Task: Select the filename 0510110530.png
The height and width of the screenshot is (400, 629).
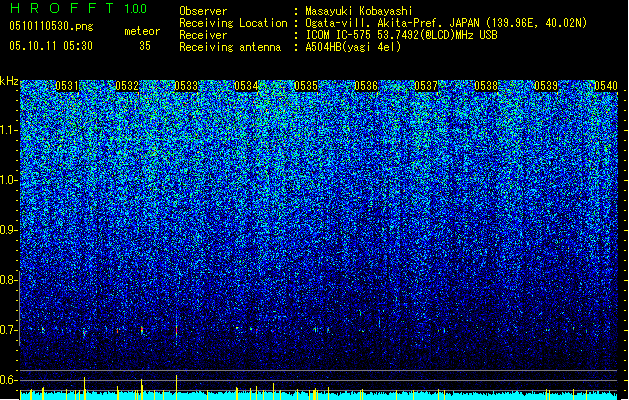Action: pyautogui.click(x=51, y=26)
